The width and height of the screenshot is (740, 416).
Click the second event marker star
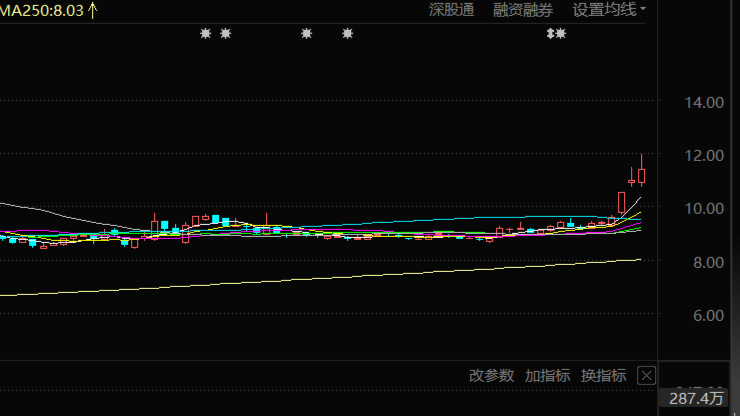(x=226, y=34)
